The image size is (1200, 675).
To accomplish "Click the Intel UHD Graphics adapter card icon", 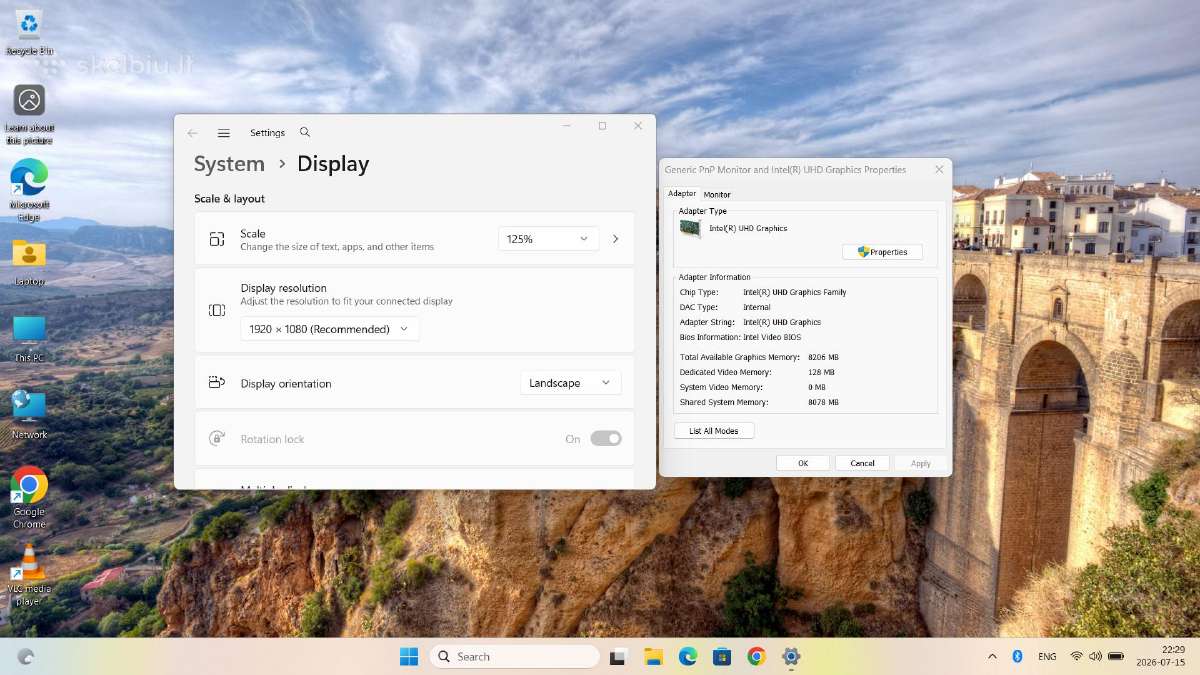I will tap(690, 228).
